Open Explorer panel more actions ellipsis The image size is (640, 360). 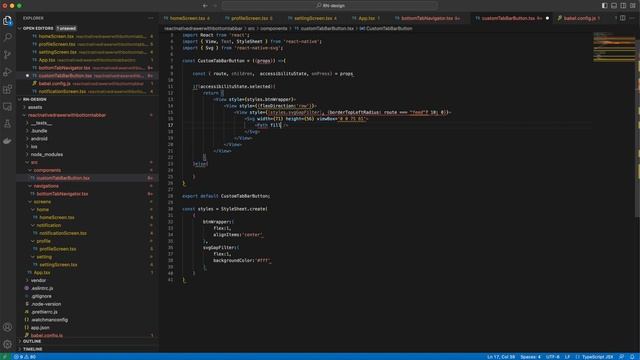click(x=151, y=18)
